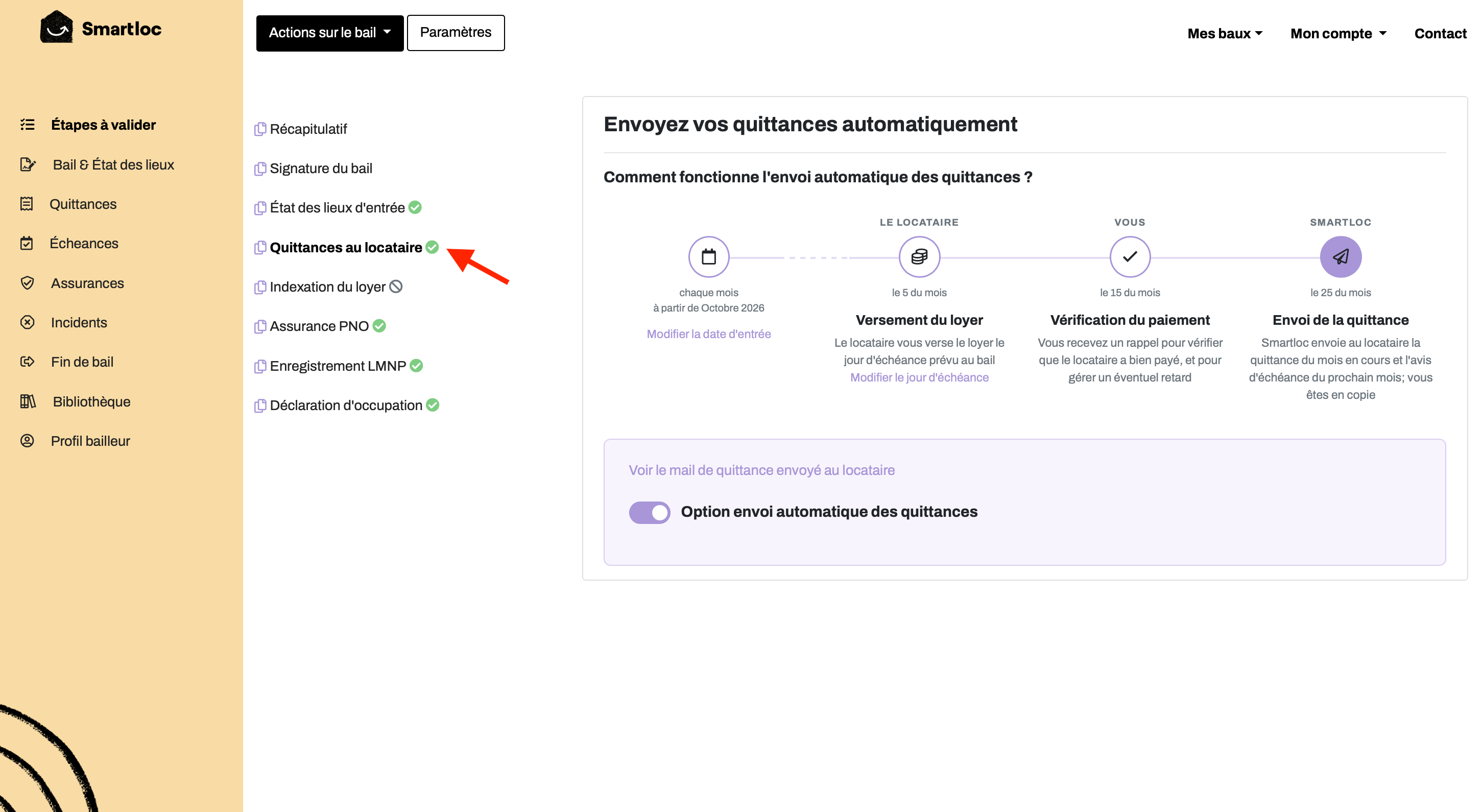Click the checkmark icon for Vérification du paiement

1130,257
